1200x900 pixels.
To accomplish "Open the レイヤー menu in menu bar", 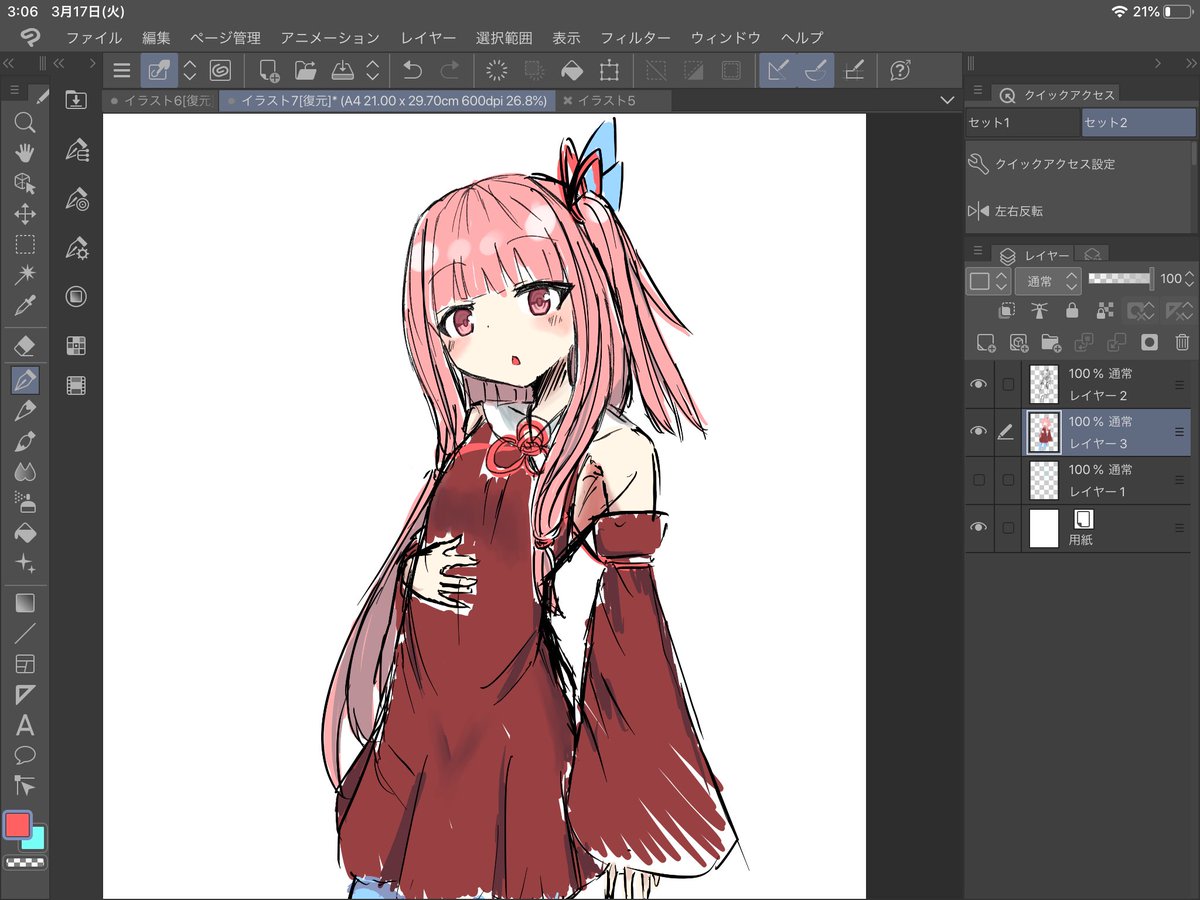I will tap(428, 38).
